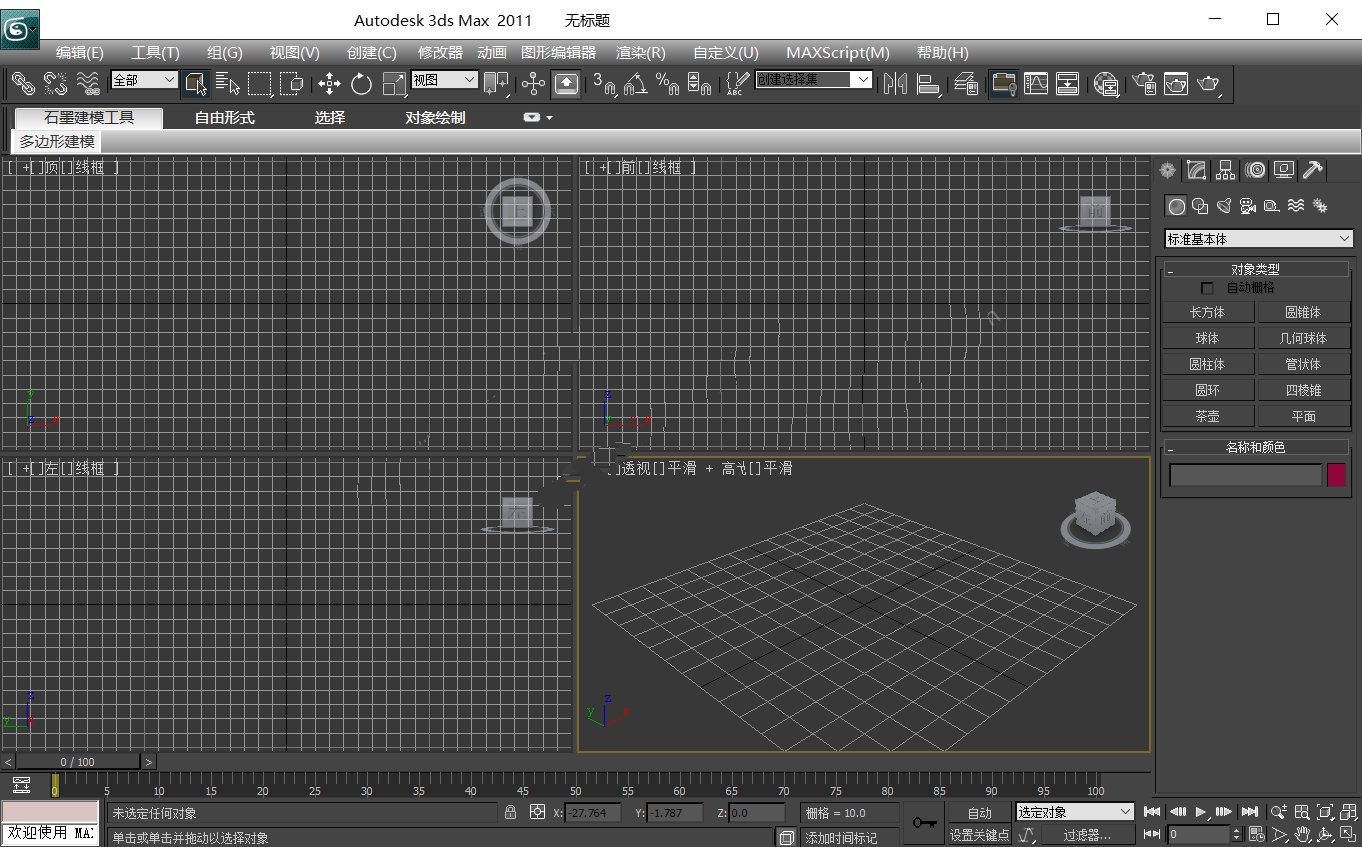Viewport: 1362px width, 847px height.
Task: Collapse the 名称和颜色 rollout
Action: click(1255, 447)
